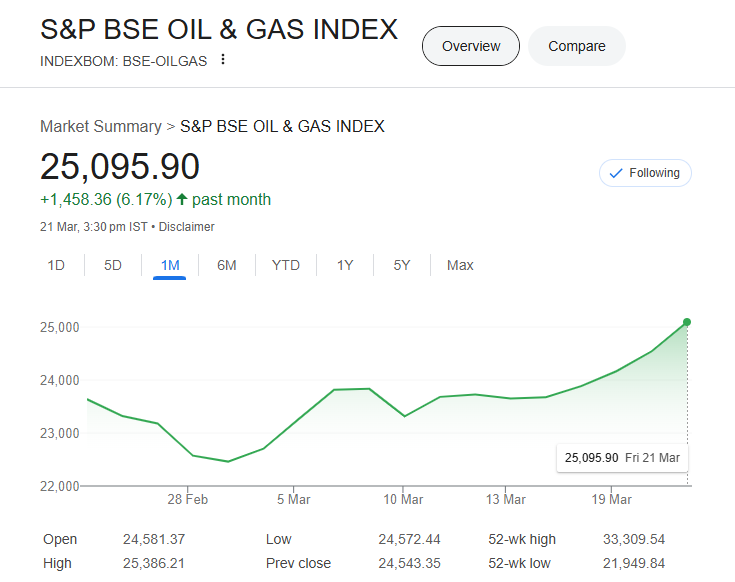Image resolution: width=735 pixels, height=582 pixels.
Task: Switch chart to 6M period
Action: 227,265
